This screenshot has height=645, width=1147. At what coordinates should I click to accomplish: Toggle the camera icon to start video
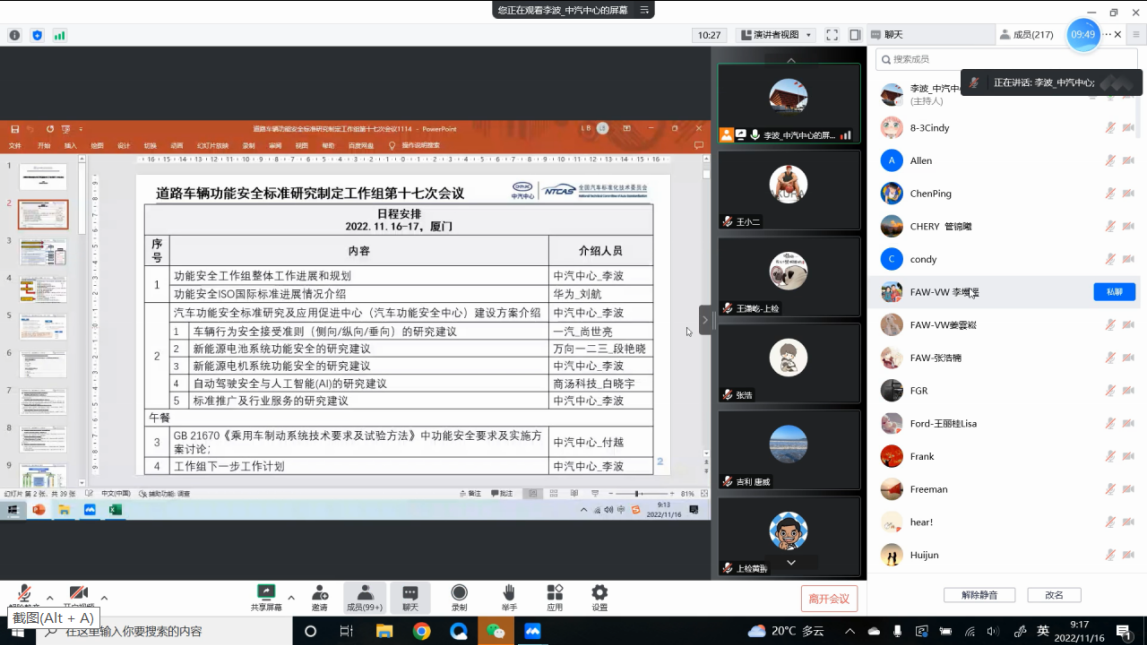(78, 590)
